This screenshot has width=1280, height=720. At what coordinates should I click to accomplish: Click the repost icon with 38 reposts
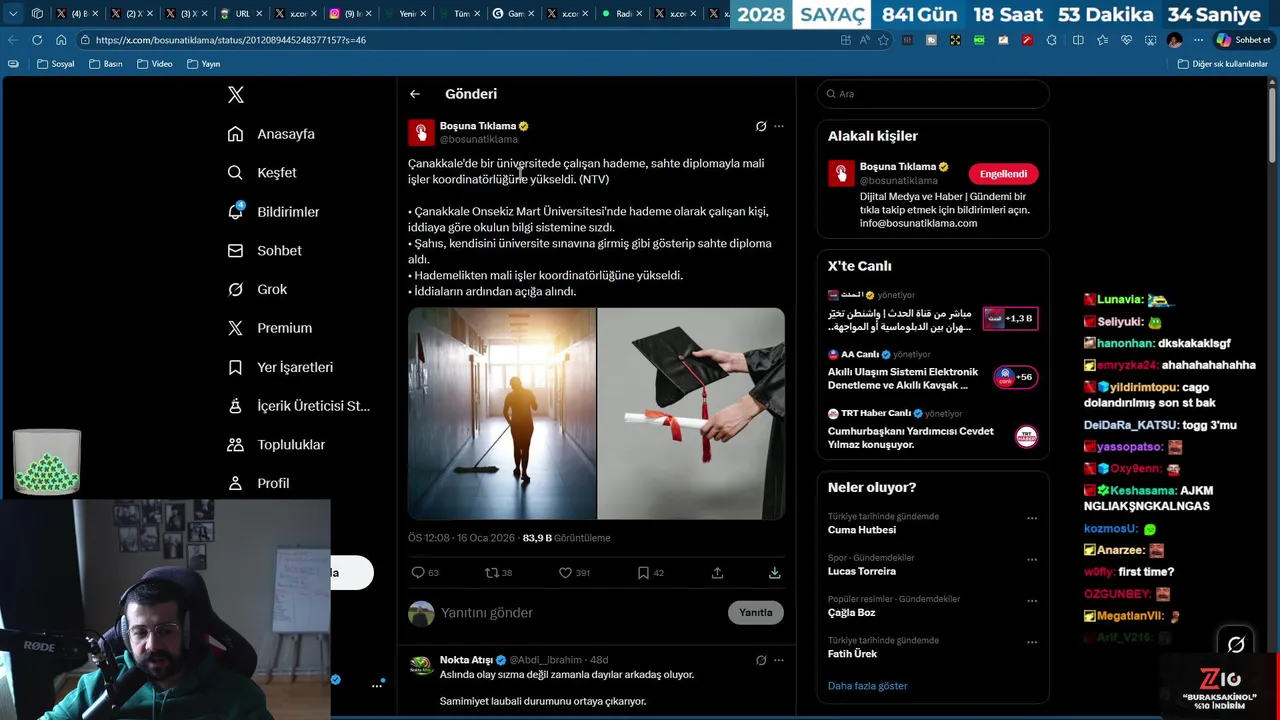pyautogui.click(x=491, y=573)
